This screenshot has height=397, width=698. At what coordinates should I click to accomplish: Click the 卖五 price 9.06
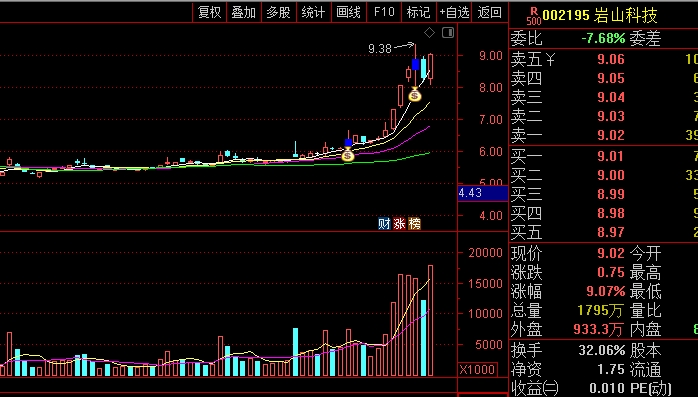611,59
